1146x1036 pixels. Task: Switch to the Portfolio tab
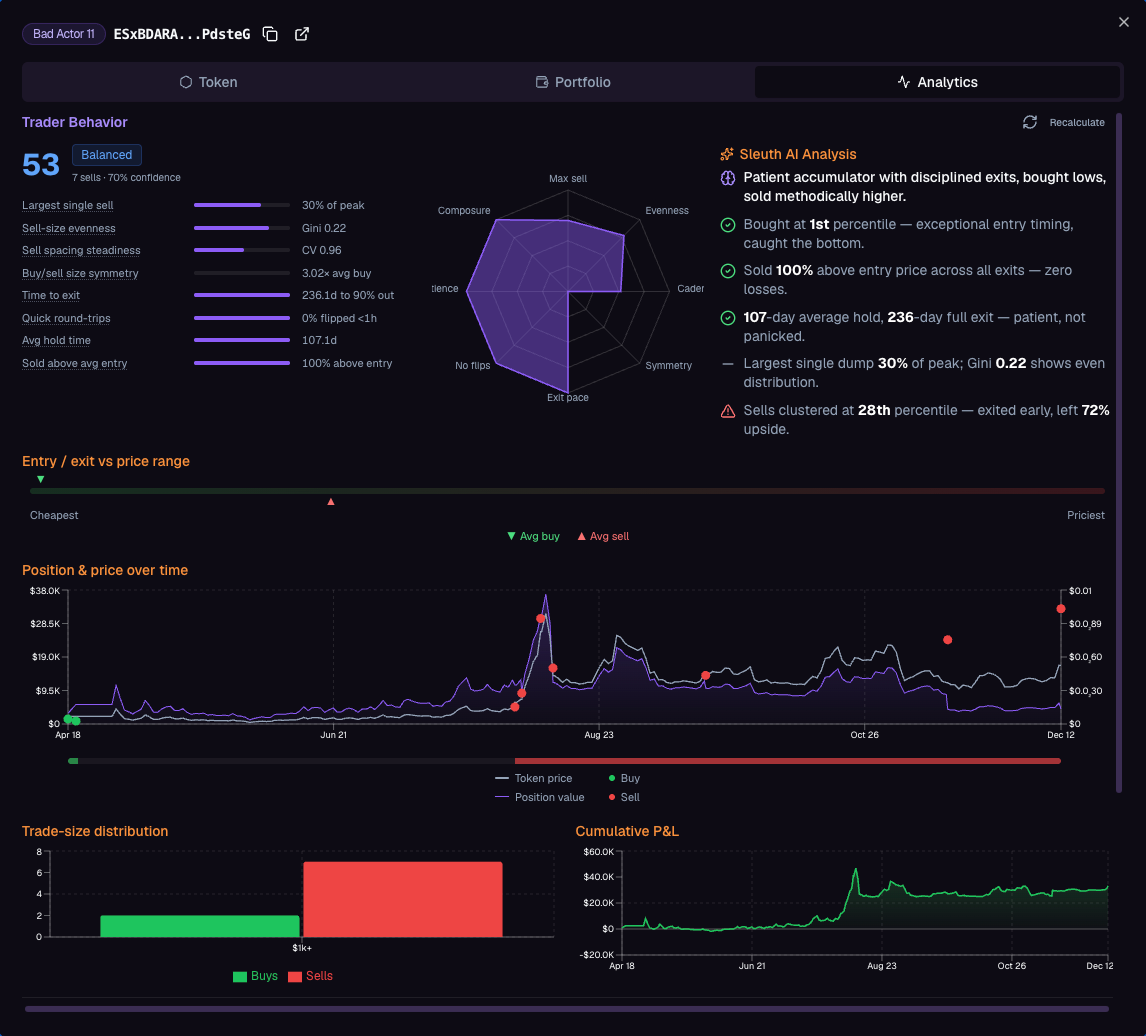(572, 82)
